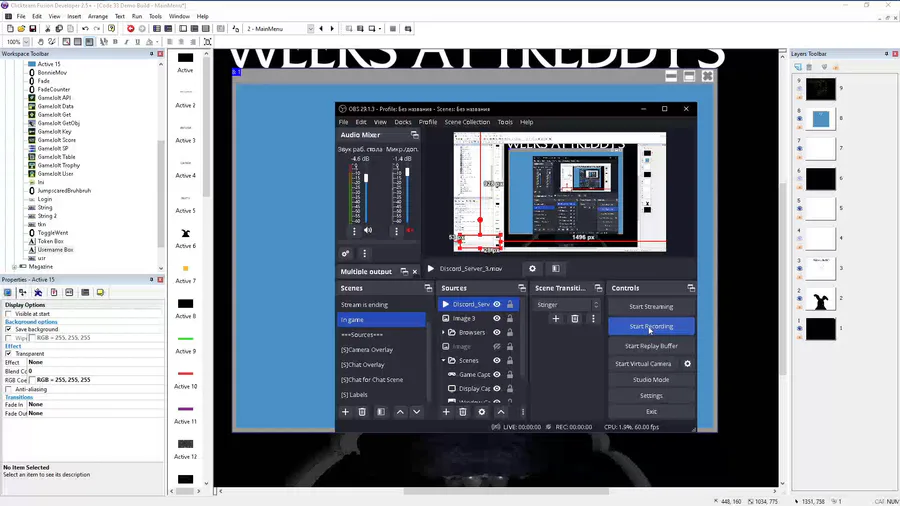Click Studio Mode in OBS Controls
This screenshot has width=900, height=506.
tap(651, 380)
